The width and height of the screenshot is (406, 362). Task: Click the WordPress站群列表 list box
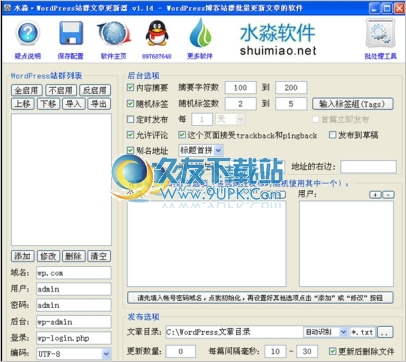61,180
